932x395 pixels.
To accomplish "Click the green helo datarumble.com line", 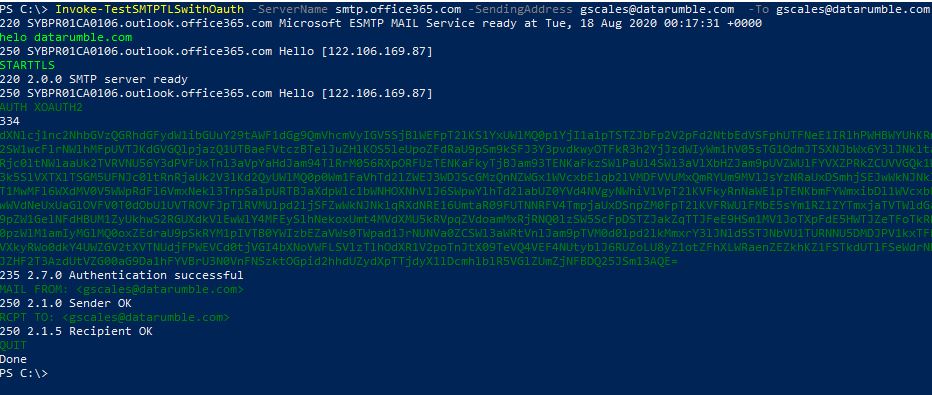I will 66,37.
